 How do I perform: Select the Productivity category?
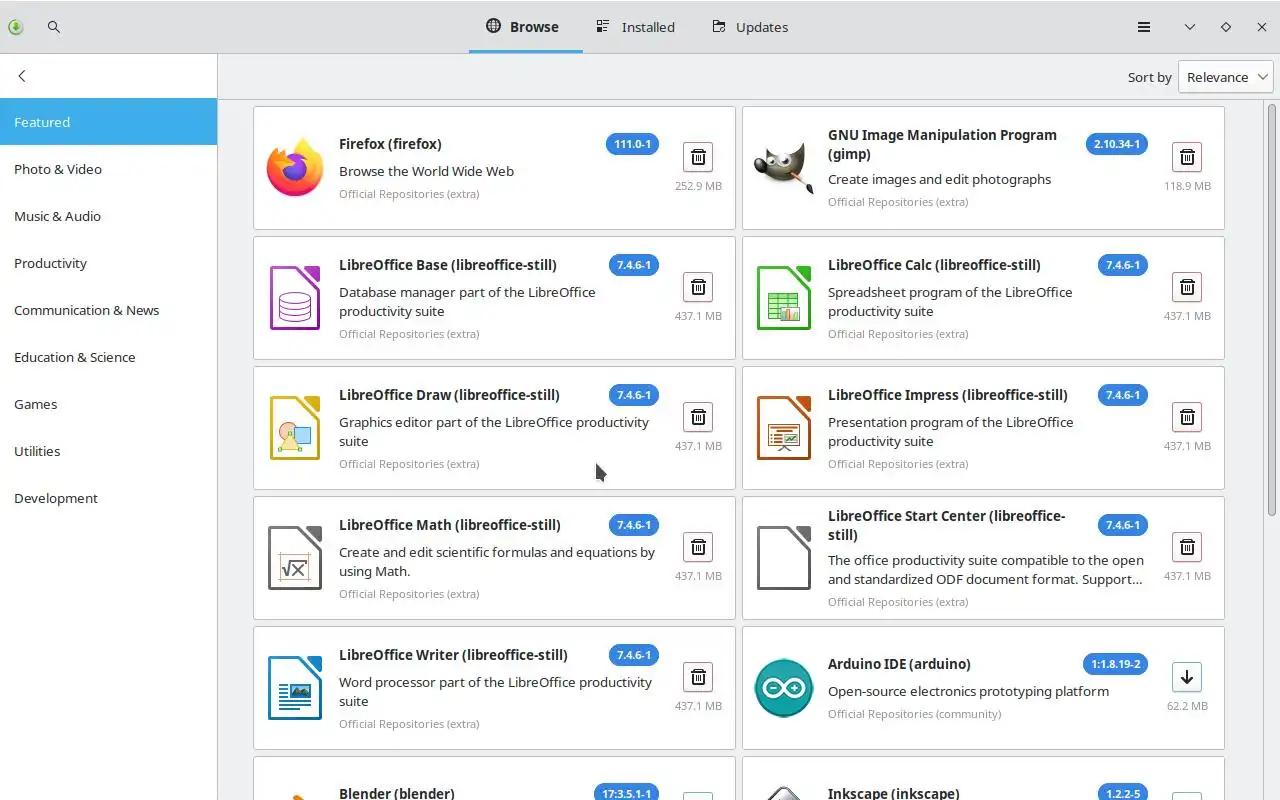tap(108, 263)
